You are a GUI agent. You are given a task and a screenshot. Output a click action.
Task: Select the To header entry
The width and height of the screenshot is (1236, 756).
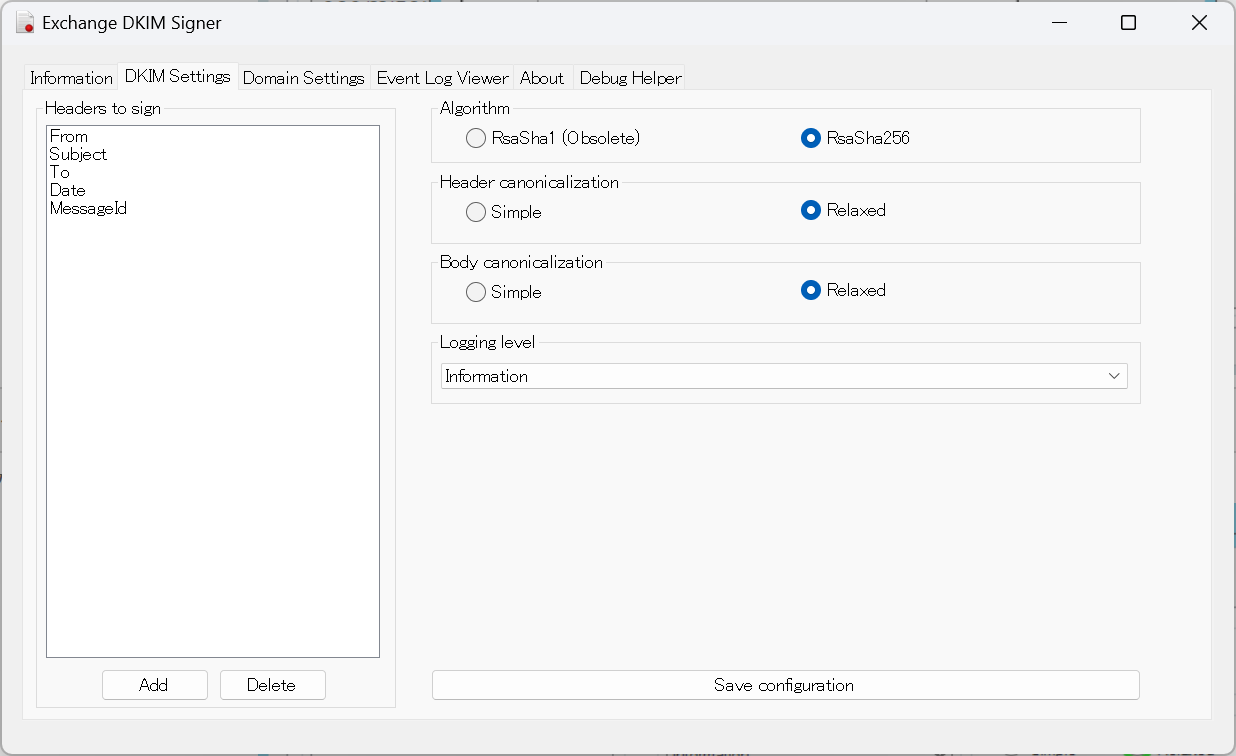(213, 172)
